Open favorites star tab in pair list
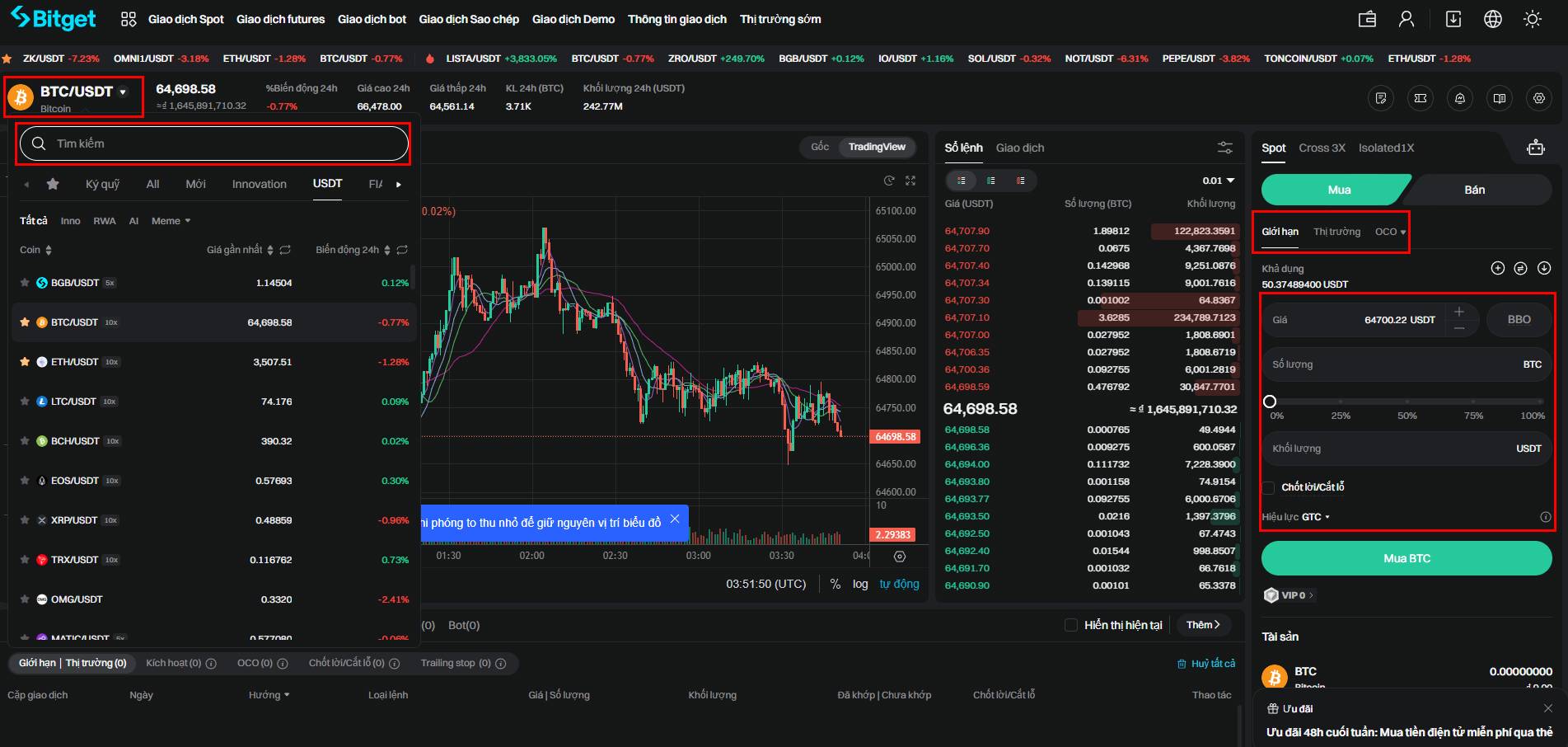The image size is (1568, 747). [53, 184]
